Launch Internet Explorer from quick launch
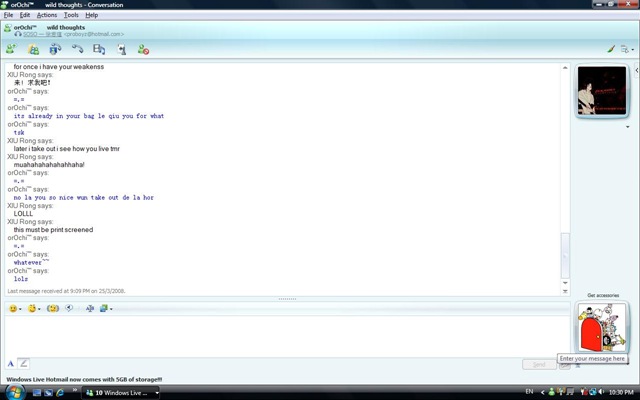The height and width of the screenshot is (400, 640). click(60, 393)
